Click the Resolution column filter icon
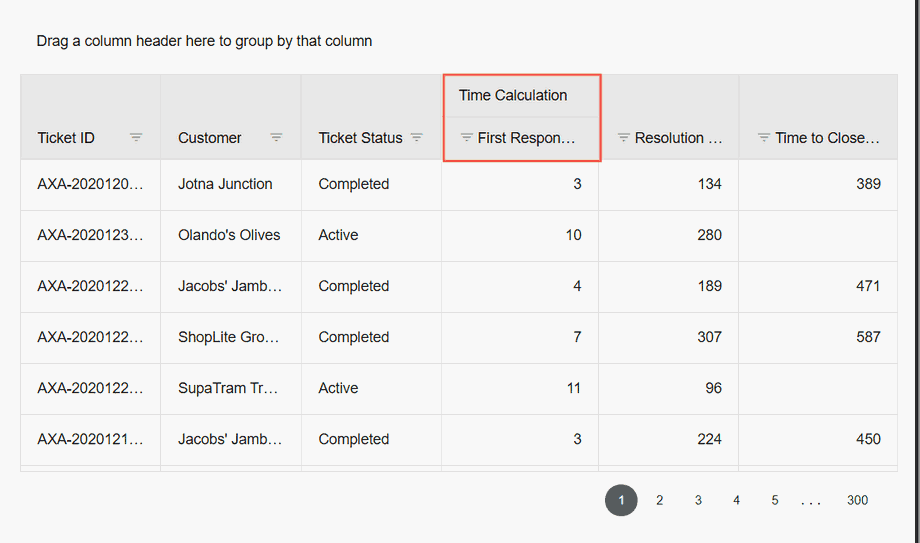Image resolution: width=920 pixels, height=543 pixels. pyautogui.click(x=623, y=138)
